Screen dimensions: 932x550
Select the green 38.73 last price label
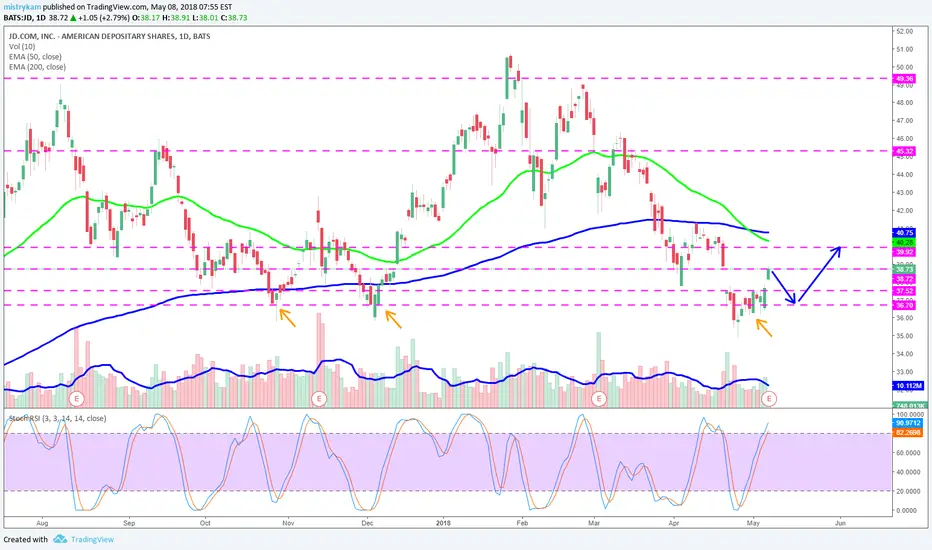pos(905,269)
